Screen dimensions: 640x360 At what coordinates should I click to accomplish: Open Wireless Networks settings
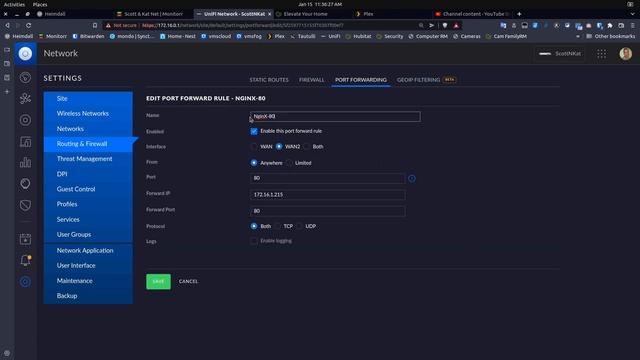pos(88,113)
